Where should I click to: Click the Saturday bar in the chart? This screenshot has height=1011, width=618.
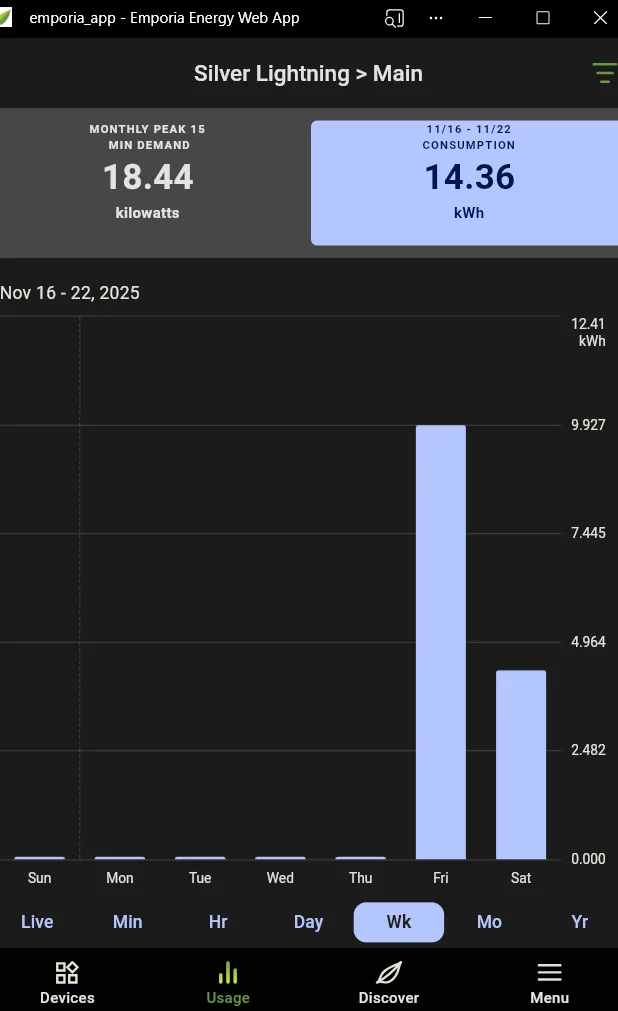click(521, 764)
